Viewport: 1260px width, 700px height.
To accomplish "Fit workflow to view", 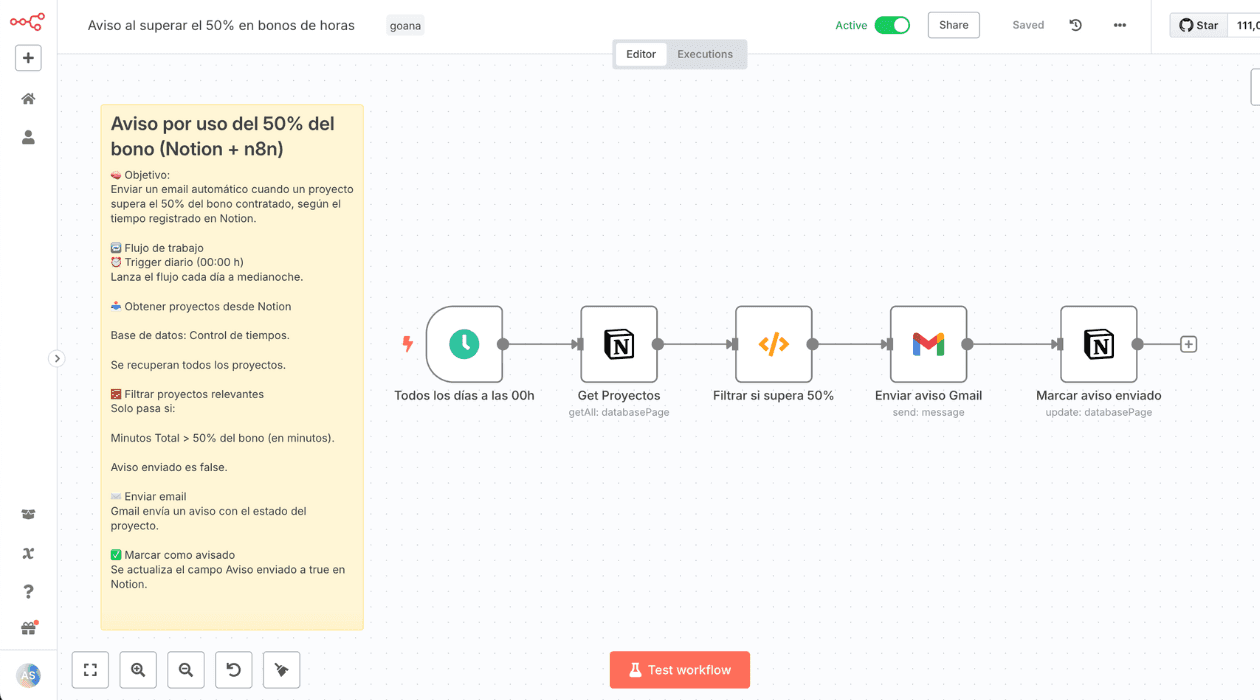I will coord(90,669).
